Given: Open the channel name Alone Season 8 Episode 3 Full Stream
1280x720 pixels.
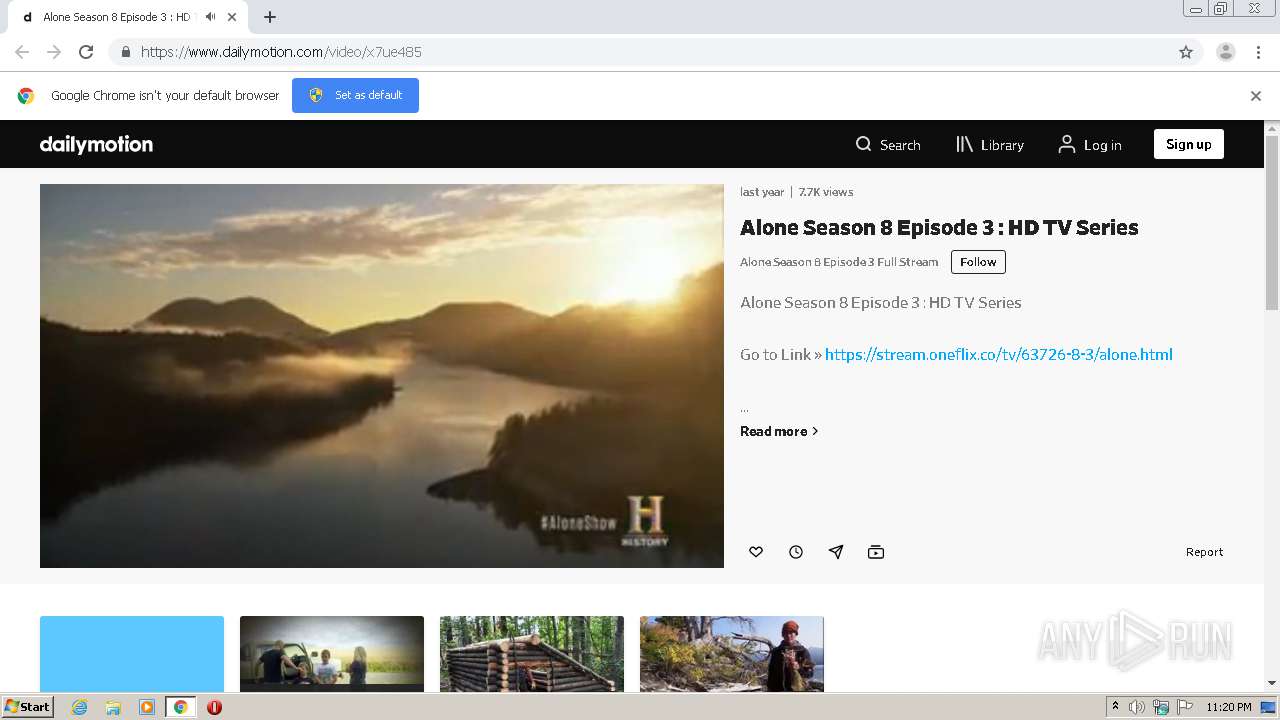Looking at the screenshot, I should click(839, 262).
